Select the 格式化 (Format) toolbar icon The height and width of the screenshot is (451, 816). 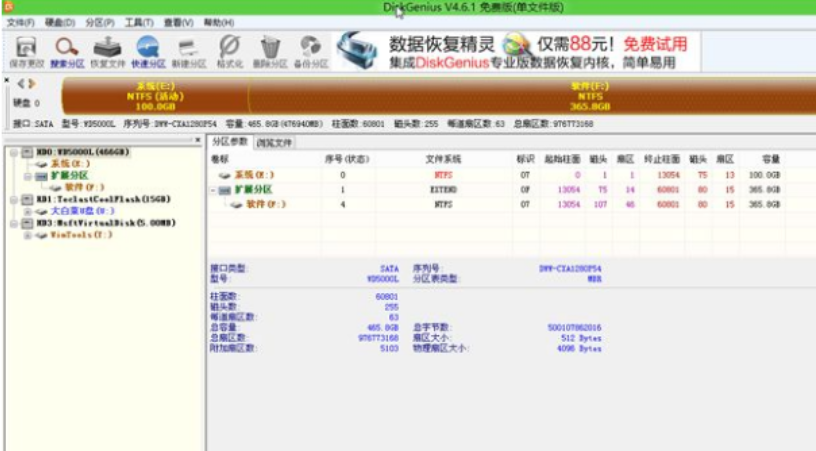coord(229,52)
